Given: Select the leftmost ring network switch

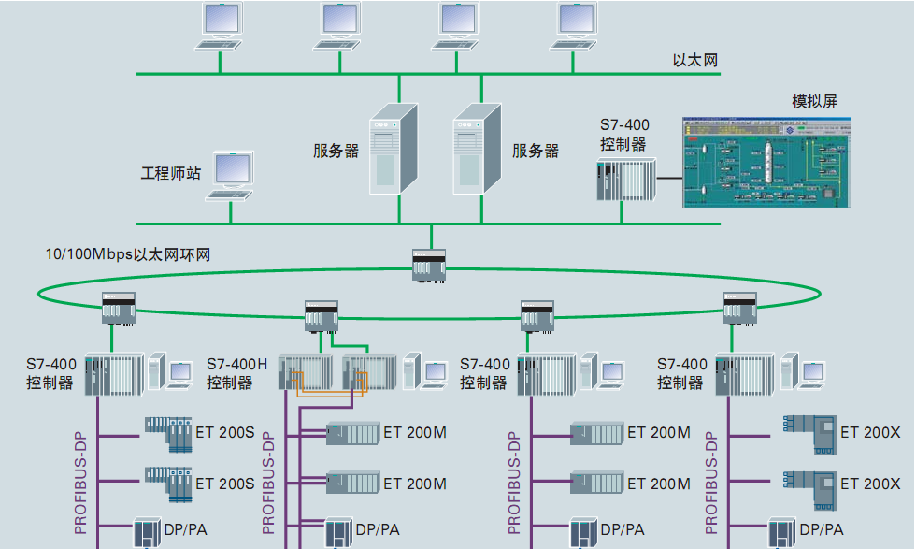Looking at the screenshot, I should point(118,307).
